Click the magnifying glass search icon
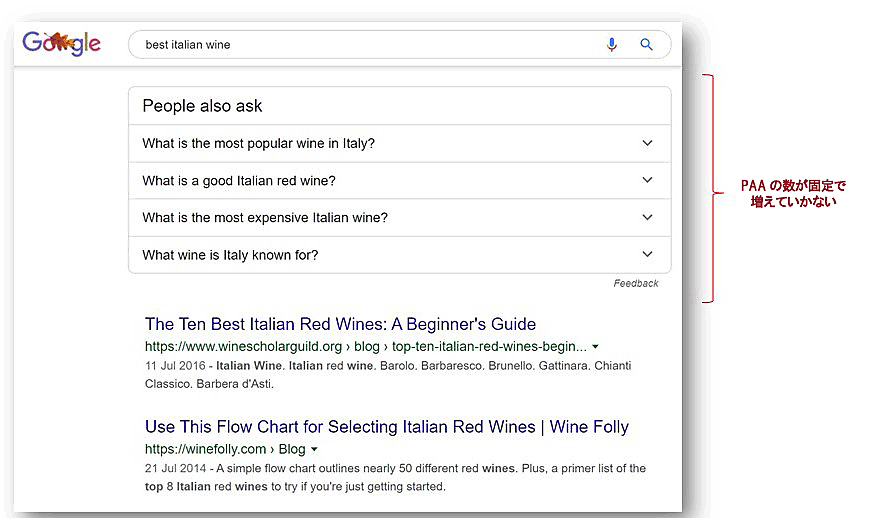 [x=646, y=45]
